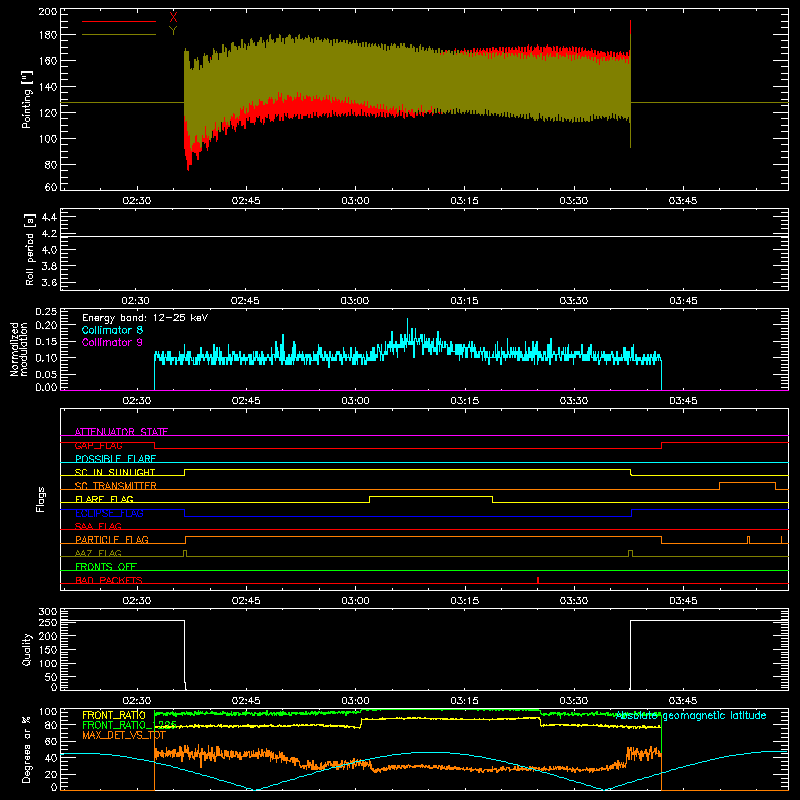
Task: Select the BAD_PACKETS flag label
Action: tap(109, 580)
